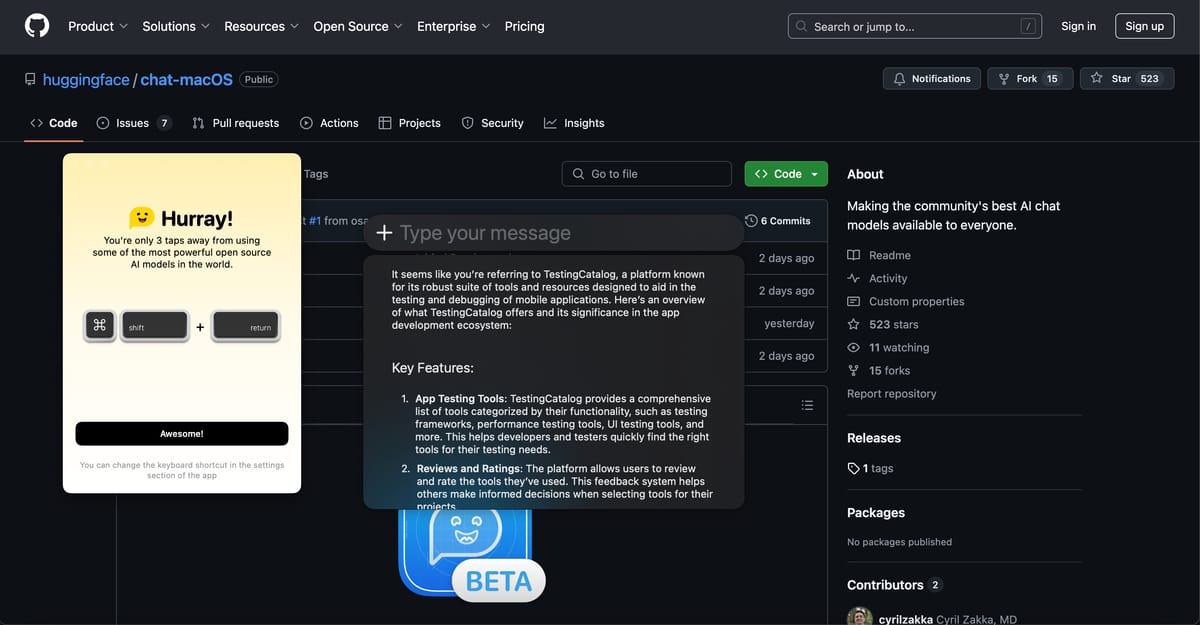Expand the Product menu chevron
The width and height of the screenshot is (1200, 625).
tap(122, 26)
